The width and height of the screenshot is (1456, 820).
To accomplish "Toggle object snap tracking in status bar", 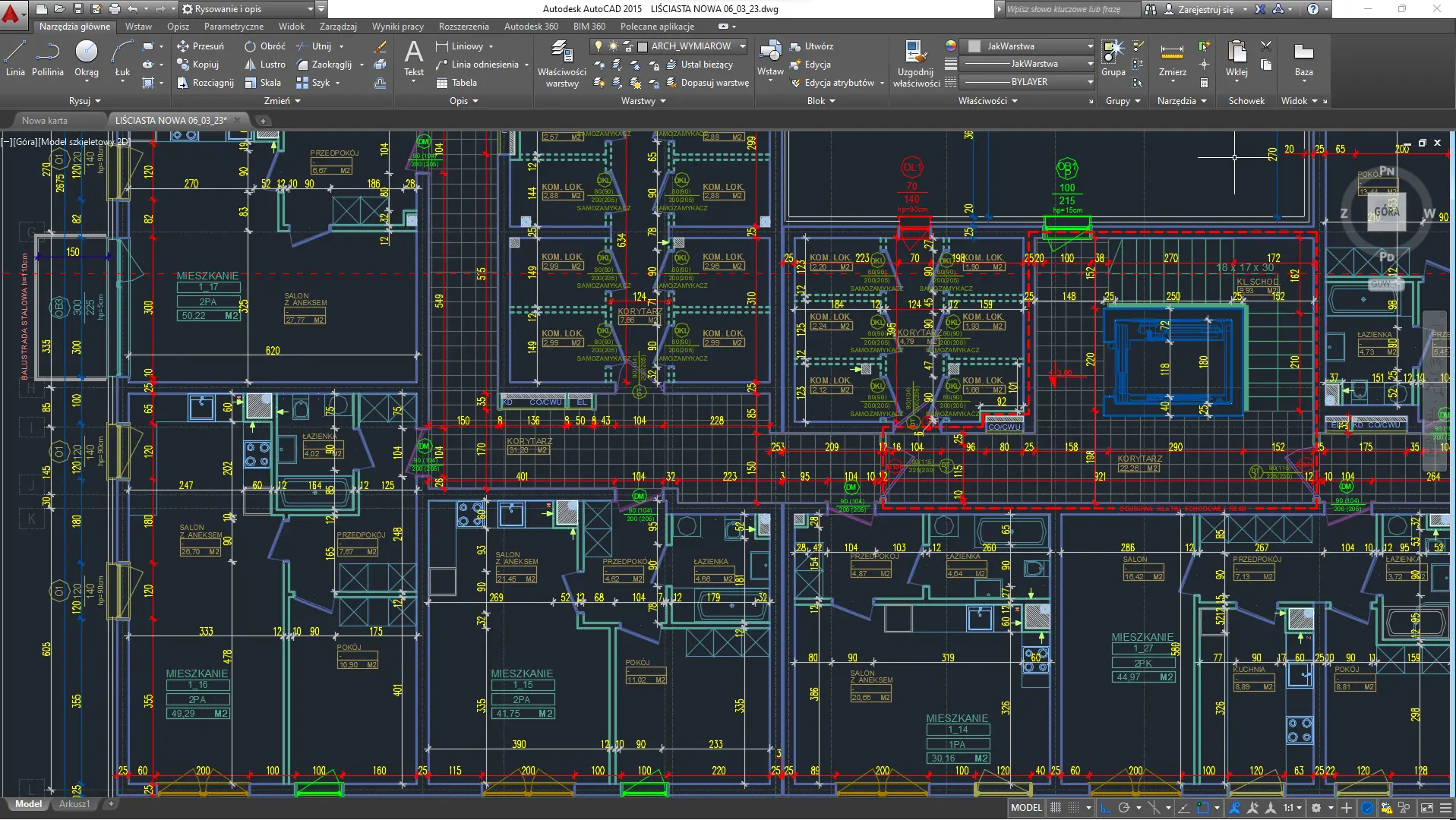I will pyautogui.click(x=1184, y=808).
